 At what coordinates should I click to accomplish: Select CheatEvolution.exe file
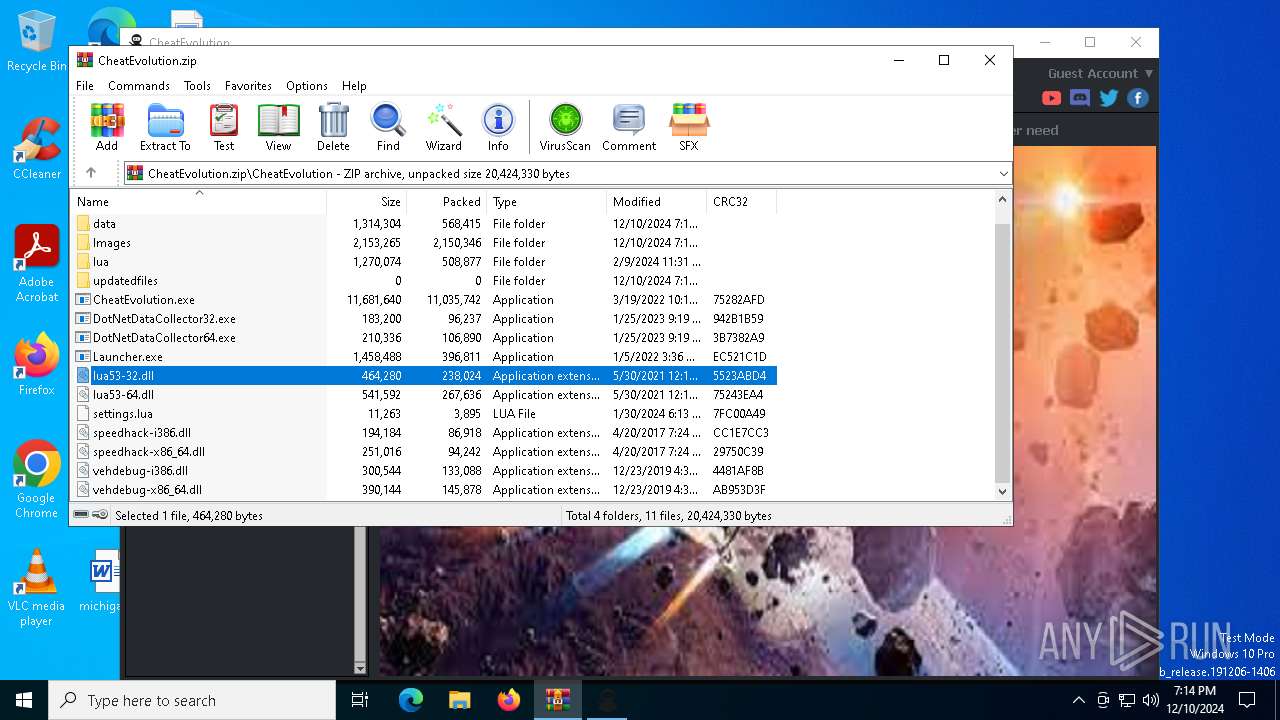click(x=424, y=300)
